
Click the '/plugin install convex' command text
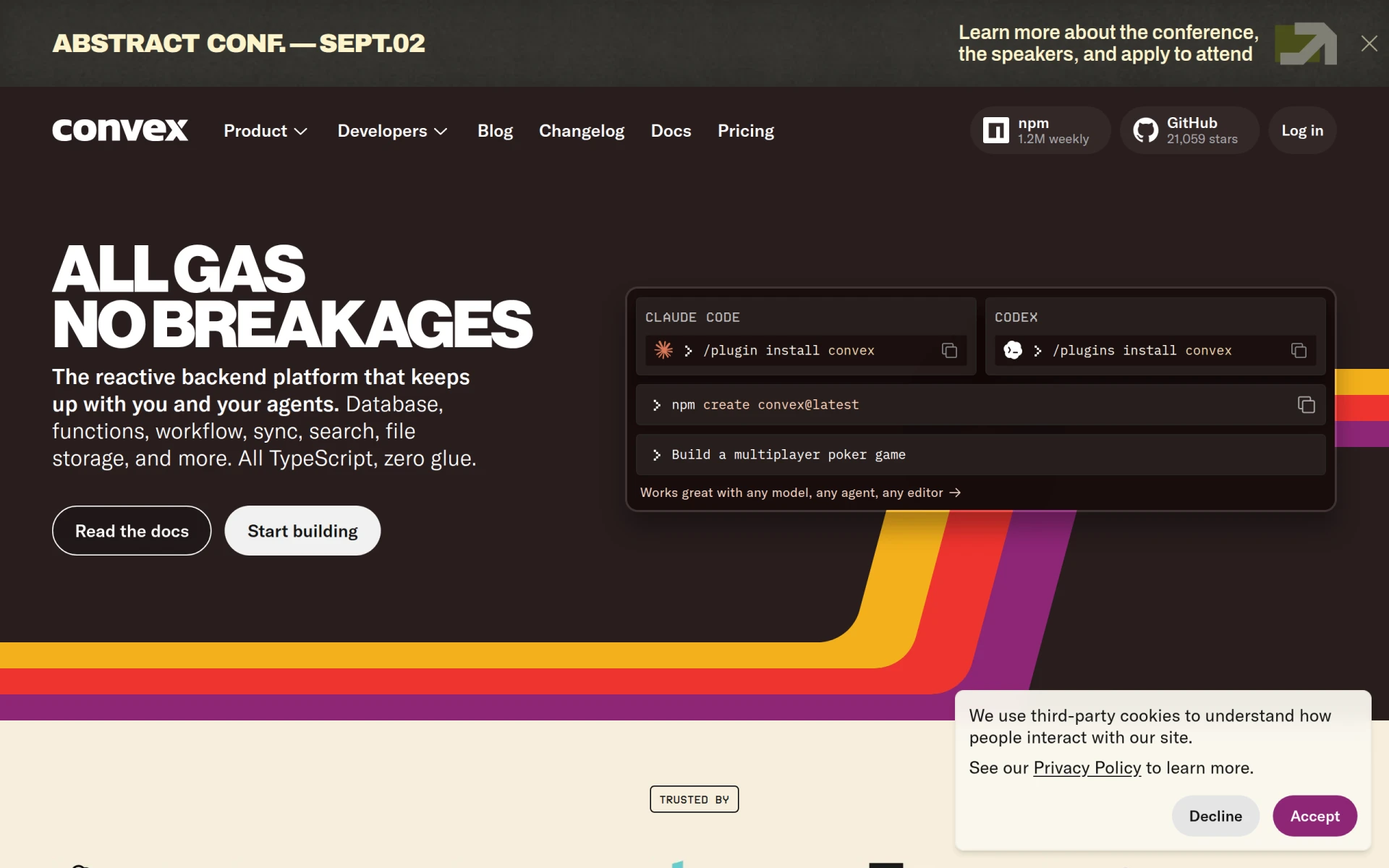(x=789, y=350)
